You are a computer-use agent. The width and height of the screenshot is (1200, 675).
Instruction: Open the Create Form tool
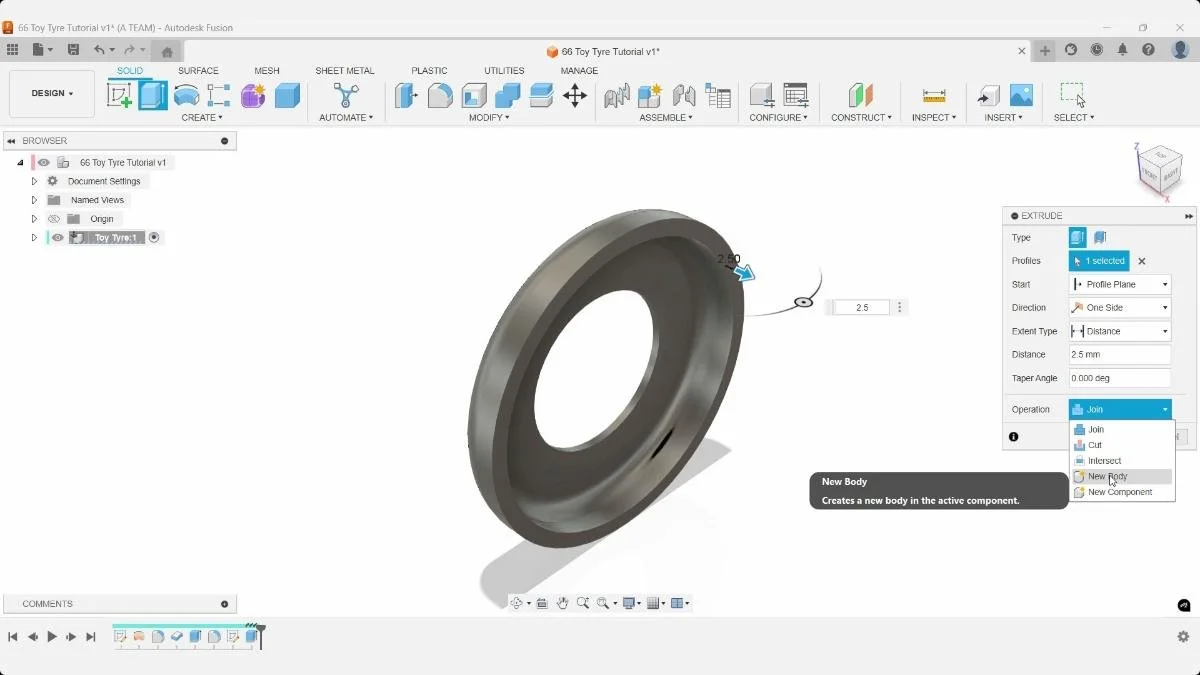(x=253, y=95)
